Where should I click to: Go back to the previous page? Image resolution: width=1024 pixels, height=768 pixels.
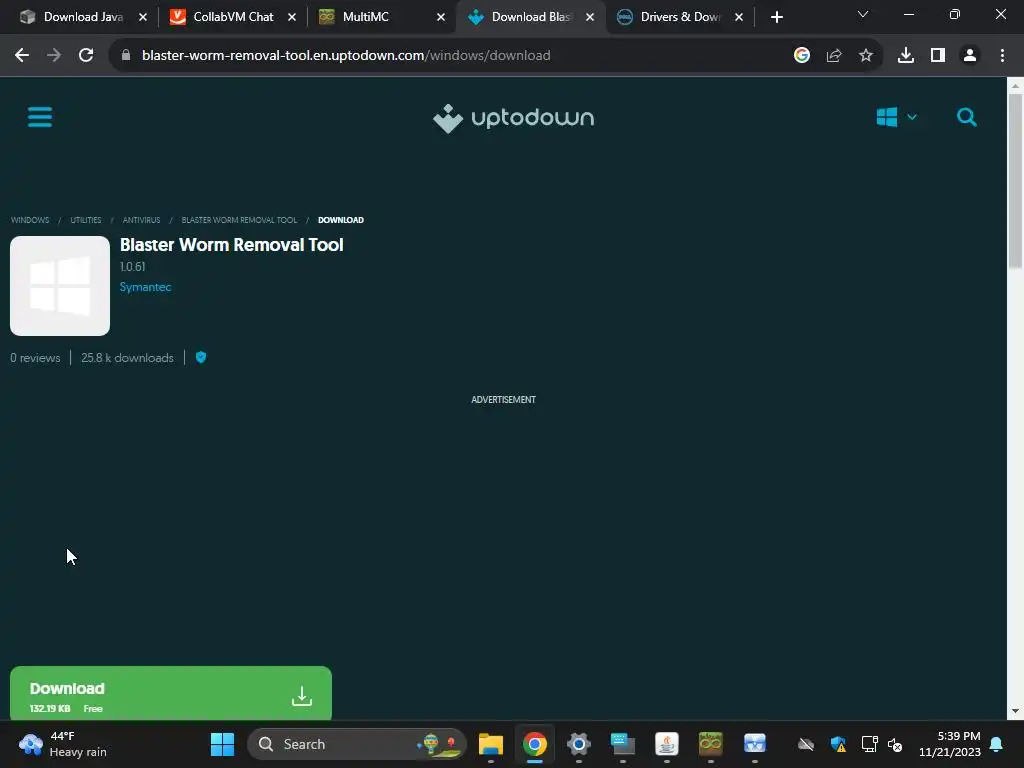tap(22, 56)
